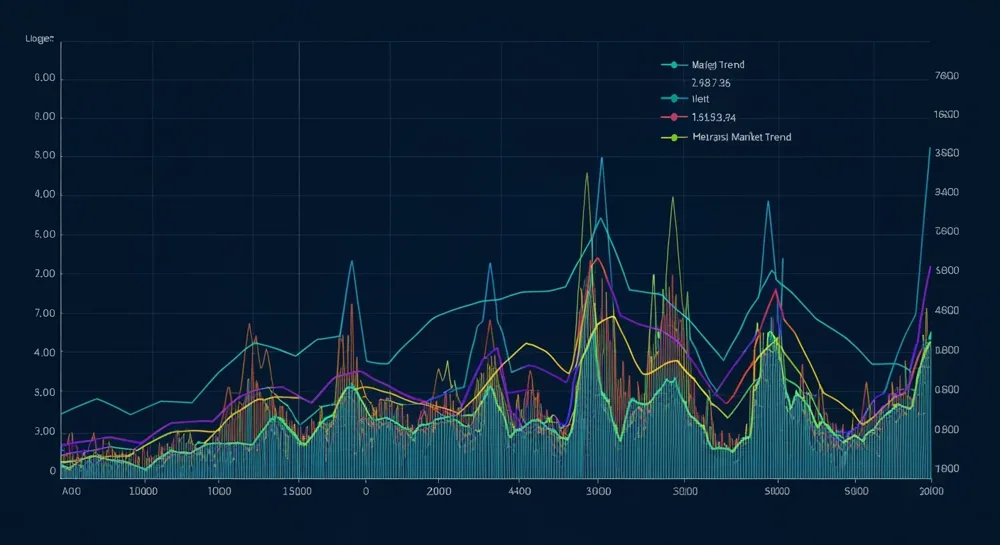The image size is (1000, 545).
Task: Click the '7600' right axis label at top
Action: point(946,76)
